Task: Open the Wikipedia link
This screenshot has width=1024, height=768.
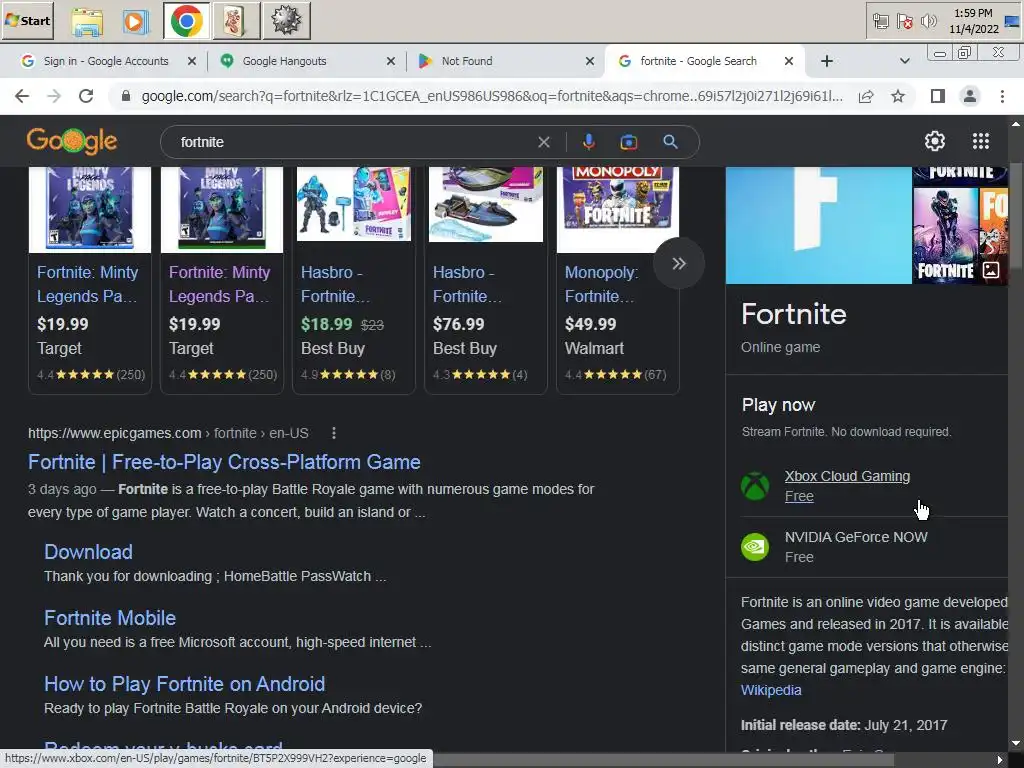Action: 771,690
